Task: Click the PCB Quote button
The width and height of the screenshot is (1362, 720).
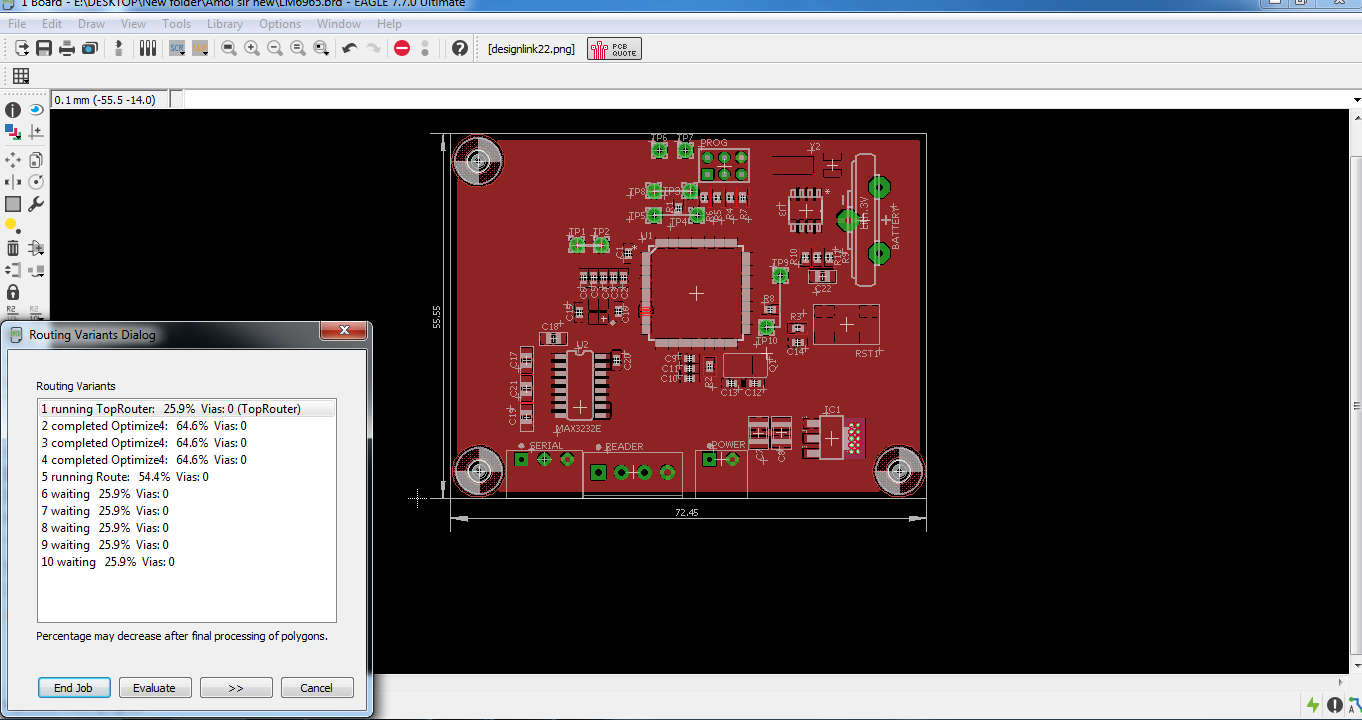Action: click(x=614, y=48)
